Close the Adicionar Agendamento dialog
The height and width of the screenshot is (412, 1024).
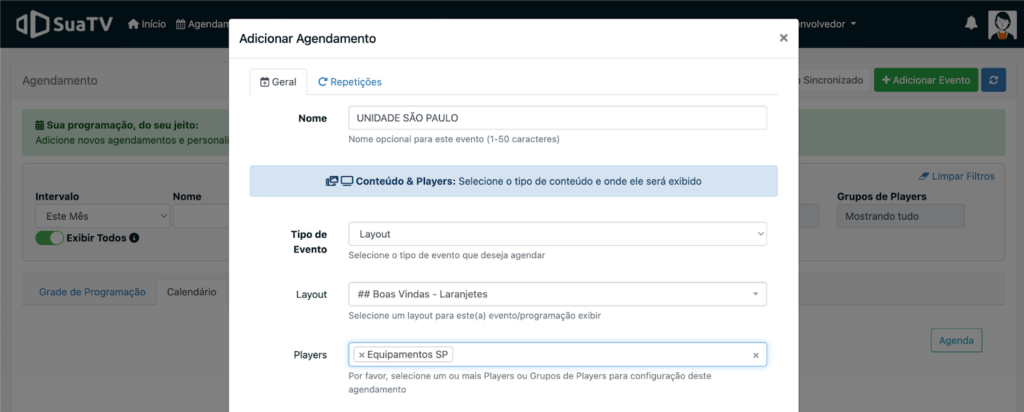tap(783, 38)
